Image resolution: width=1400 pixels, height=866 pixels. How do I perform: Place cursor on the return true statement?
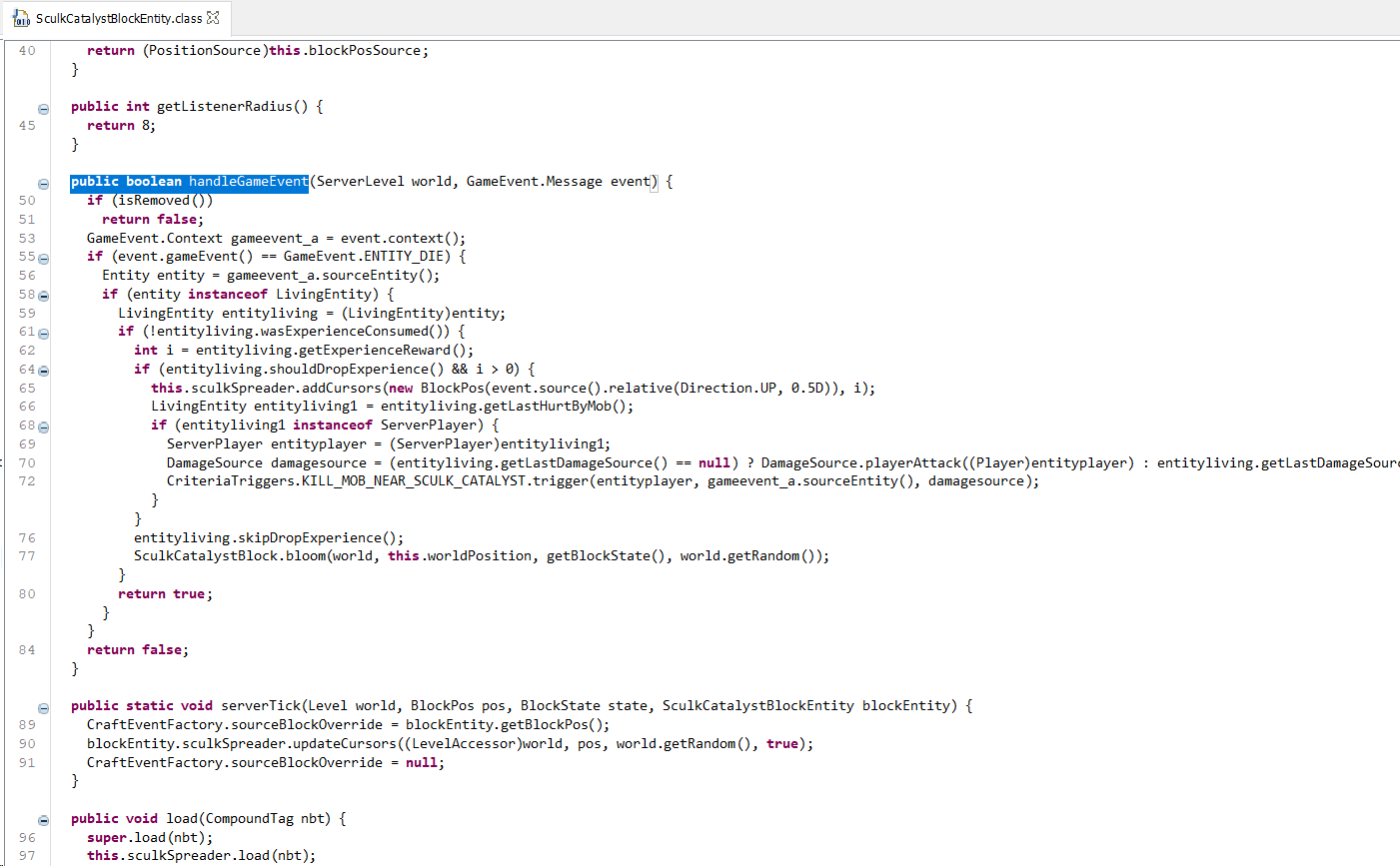coord(166,593)
